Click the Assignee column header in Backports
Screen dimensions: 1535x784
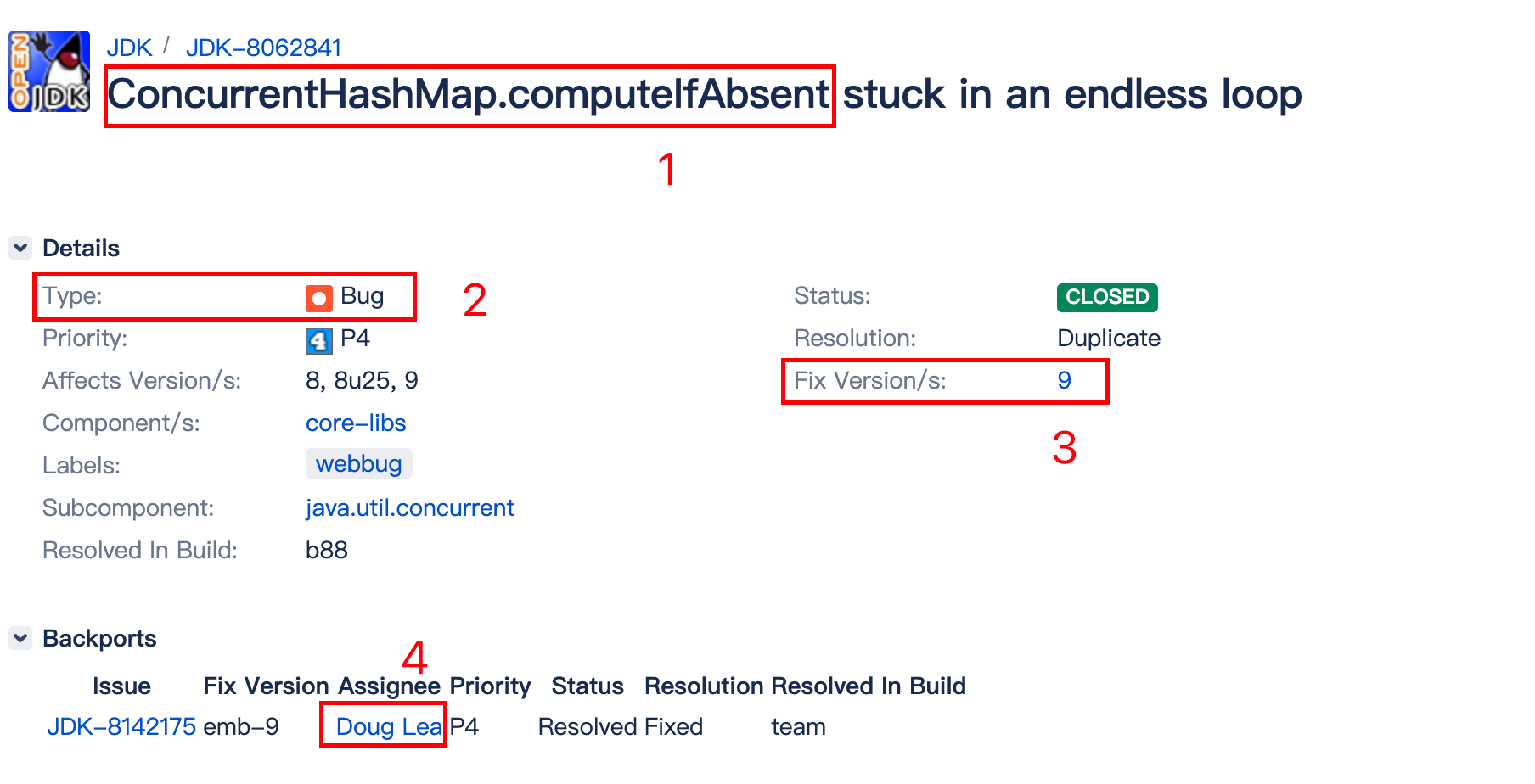(389, 686)
